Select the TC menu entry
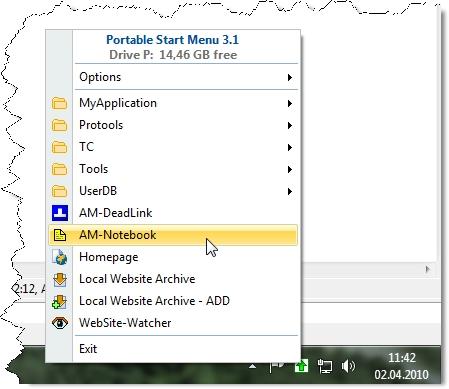 tap(173, 147)
